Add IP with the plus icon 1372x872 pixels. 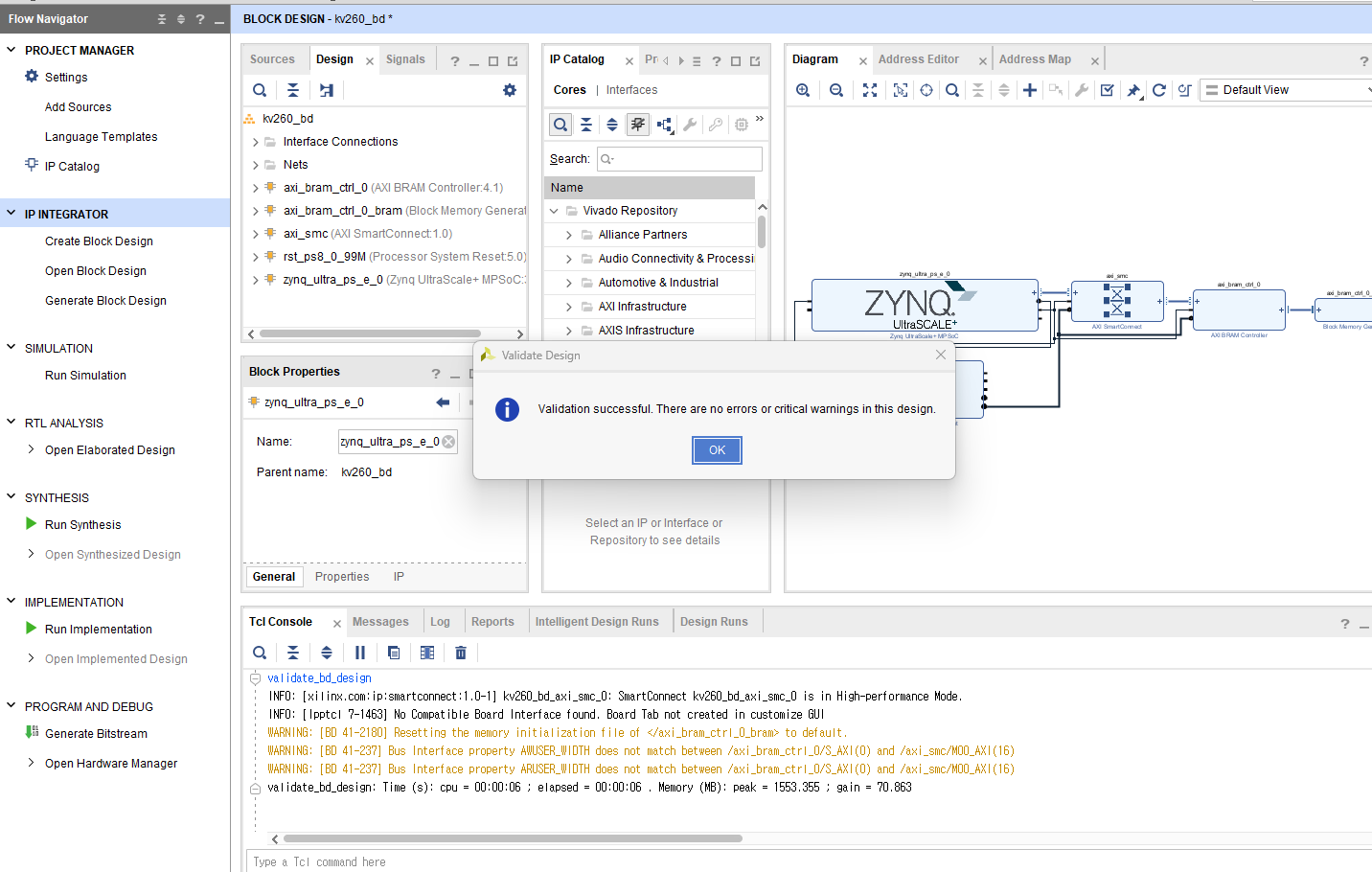[1030, 90]
